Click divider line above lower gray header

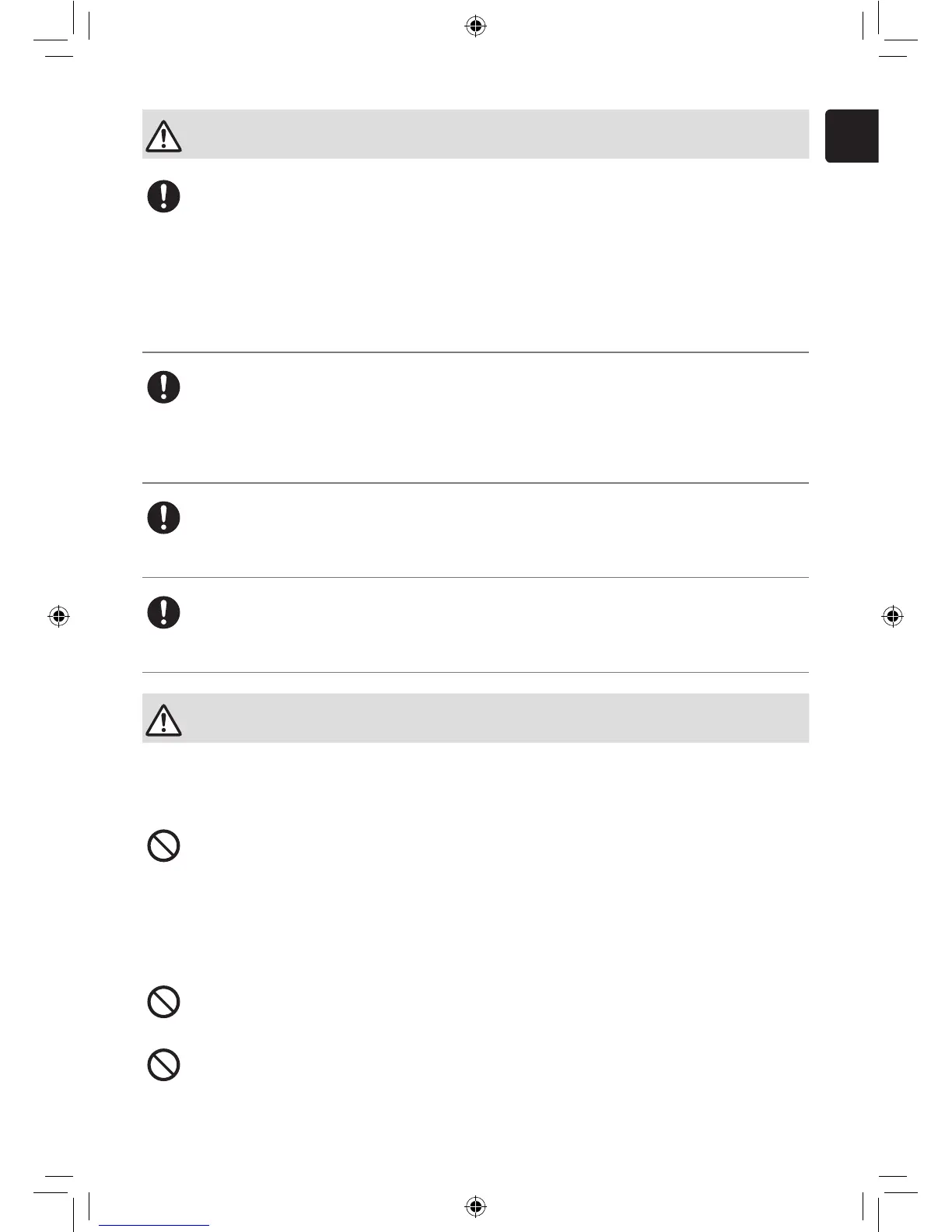click(x=475, y=672)
